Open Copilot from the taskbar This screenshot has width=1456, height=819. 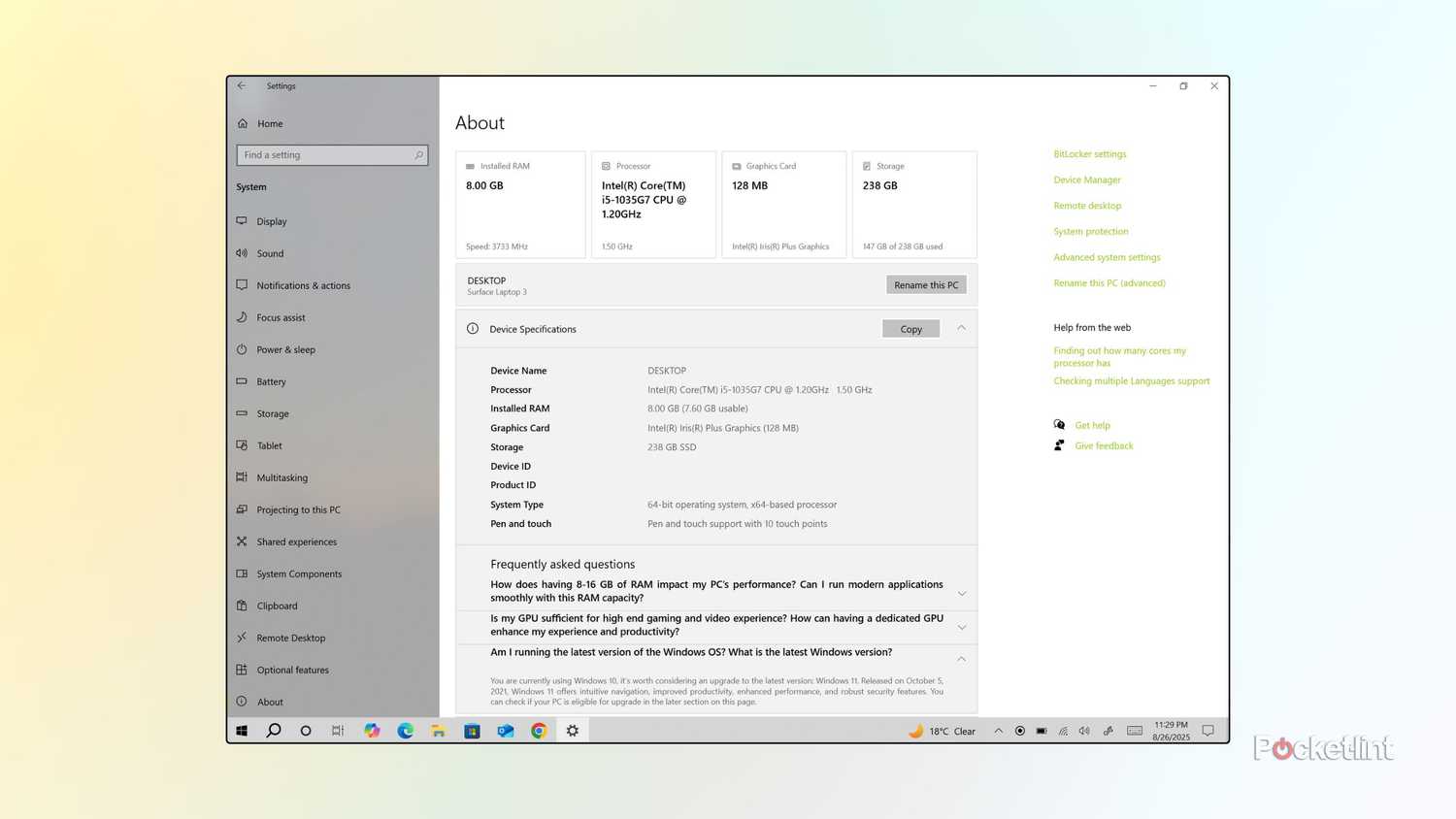[x=372, y=731]
